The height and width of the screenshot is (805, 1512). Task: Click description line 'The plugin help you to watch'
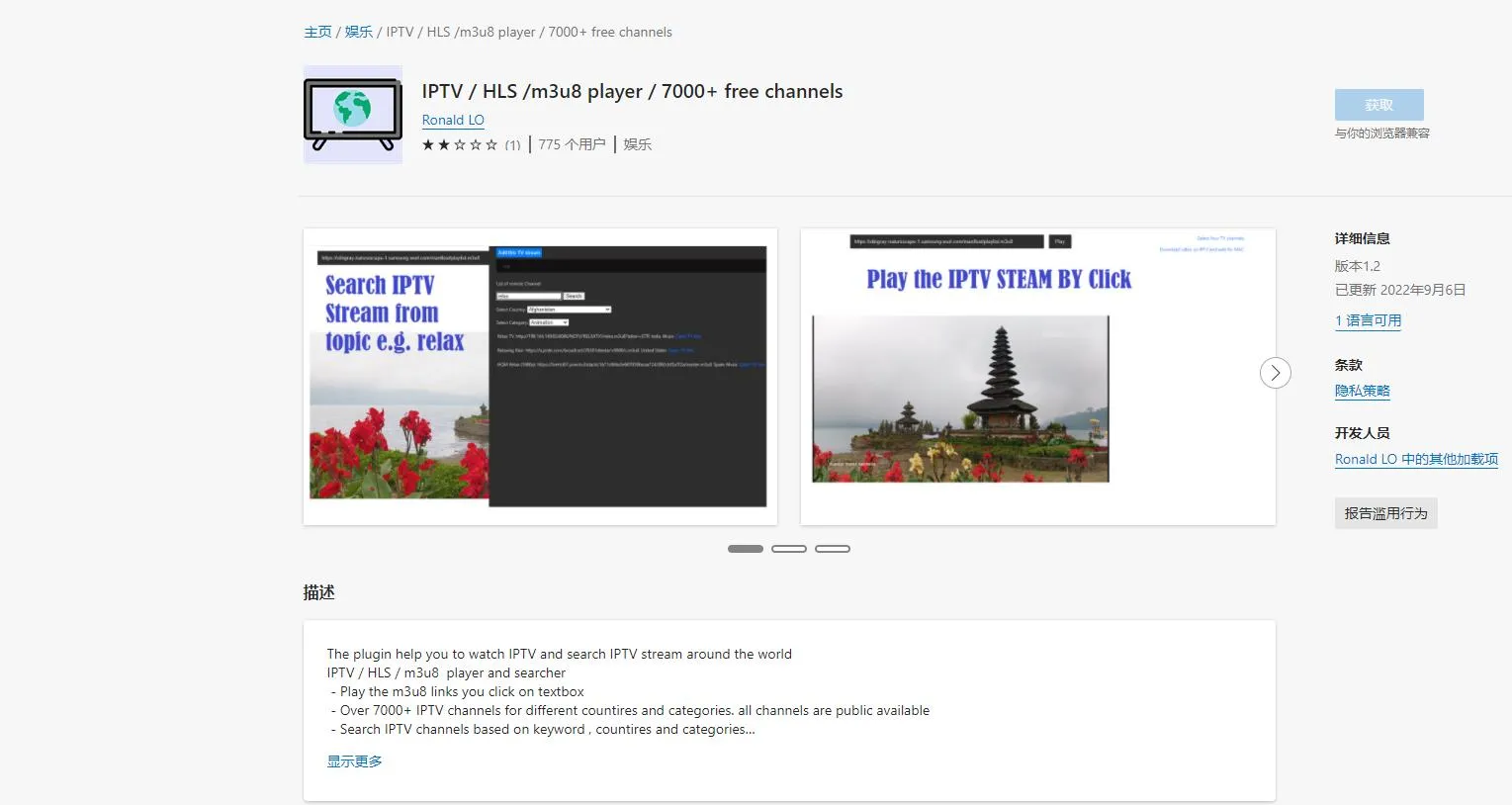pyautogui.click(x=560, y=654)
